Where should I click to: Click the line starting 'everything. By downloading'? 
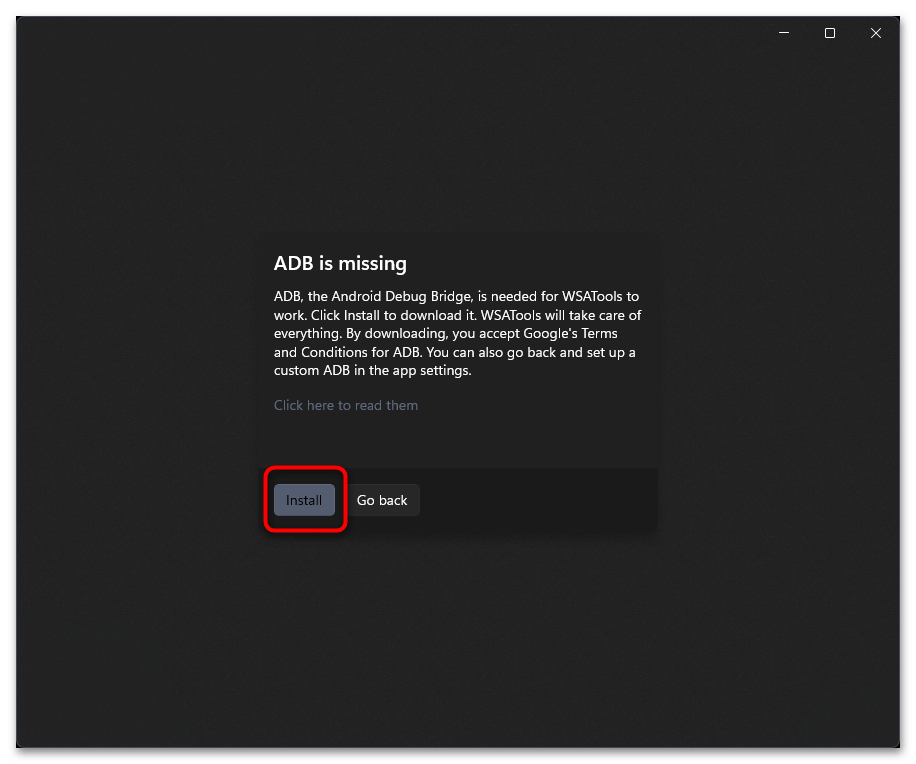(446, 334)
